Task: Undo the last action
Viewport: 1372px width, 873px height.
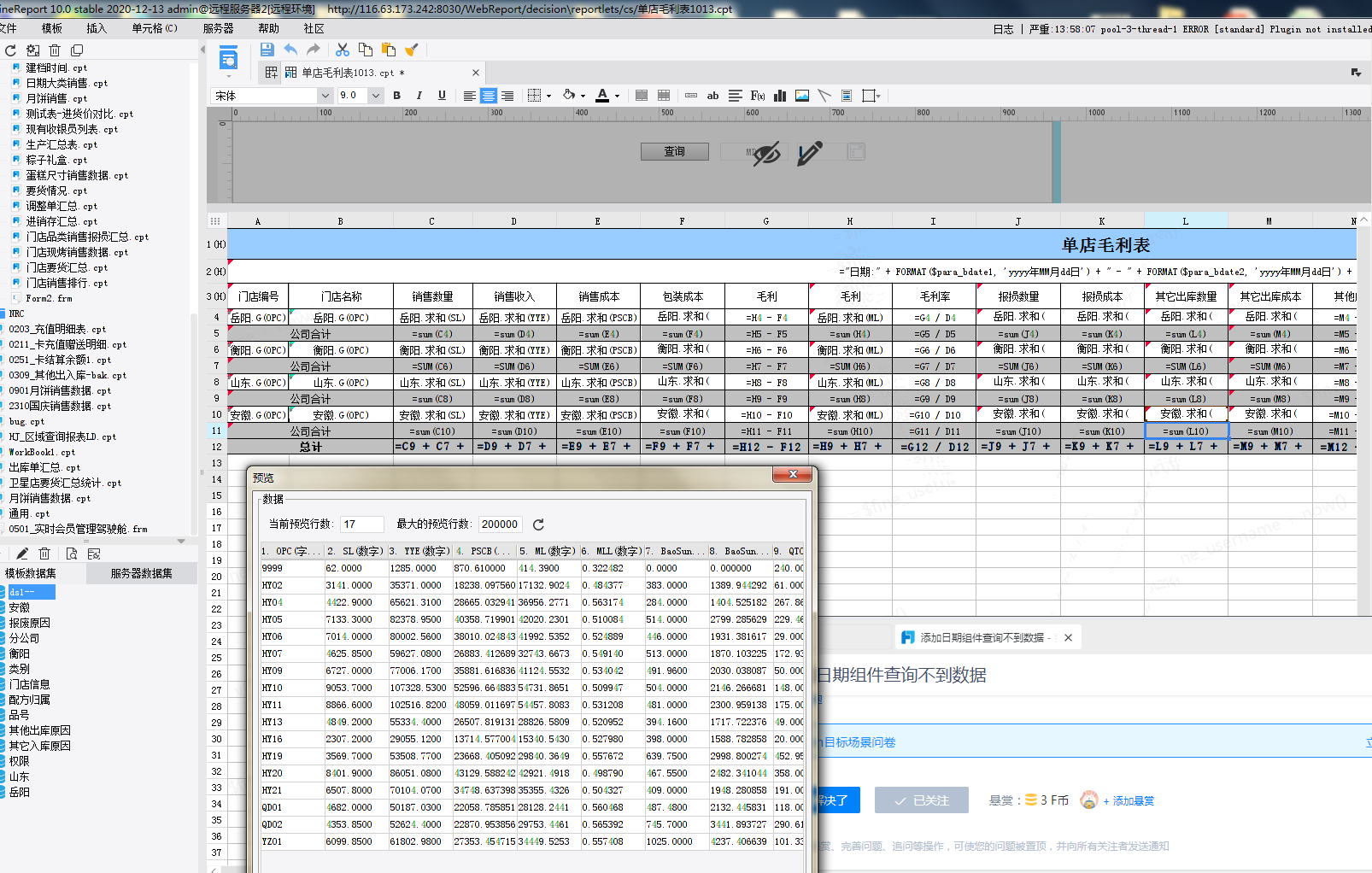Action: (x=290, y=50)
